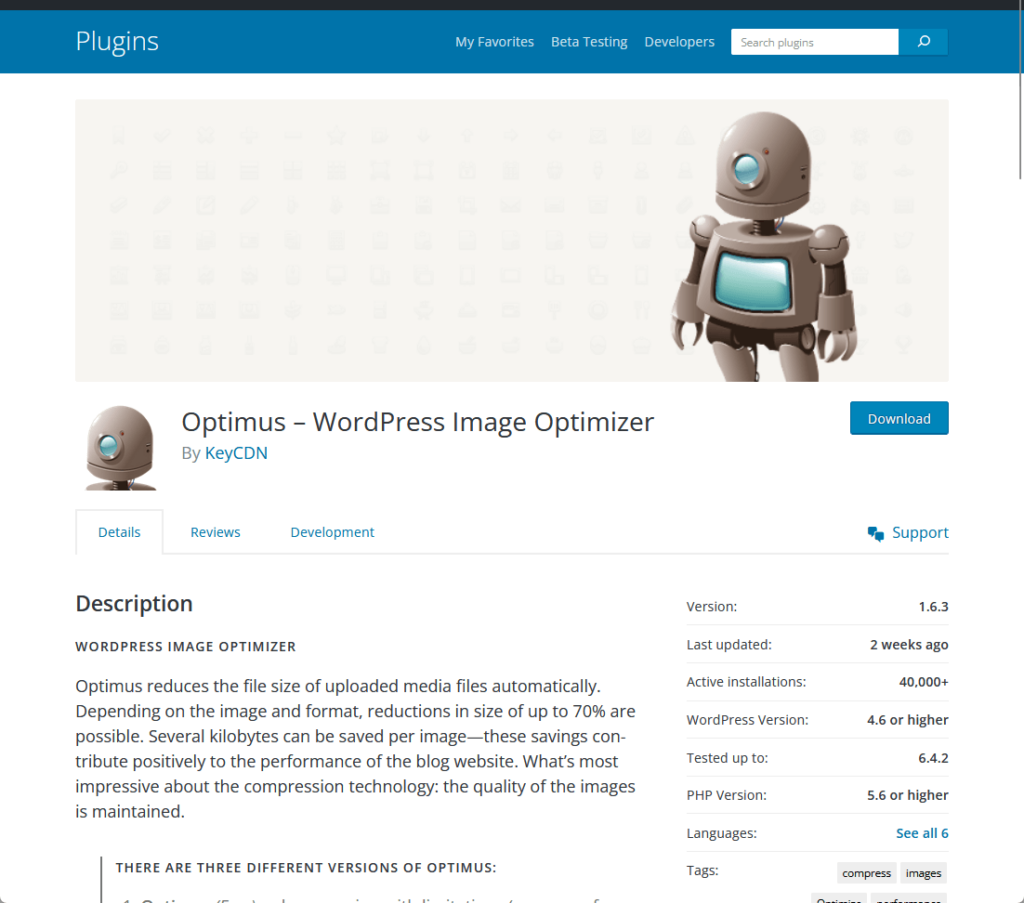
Task: Click the '2 weeks ago' value
Action: [x=908, y=644]
